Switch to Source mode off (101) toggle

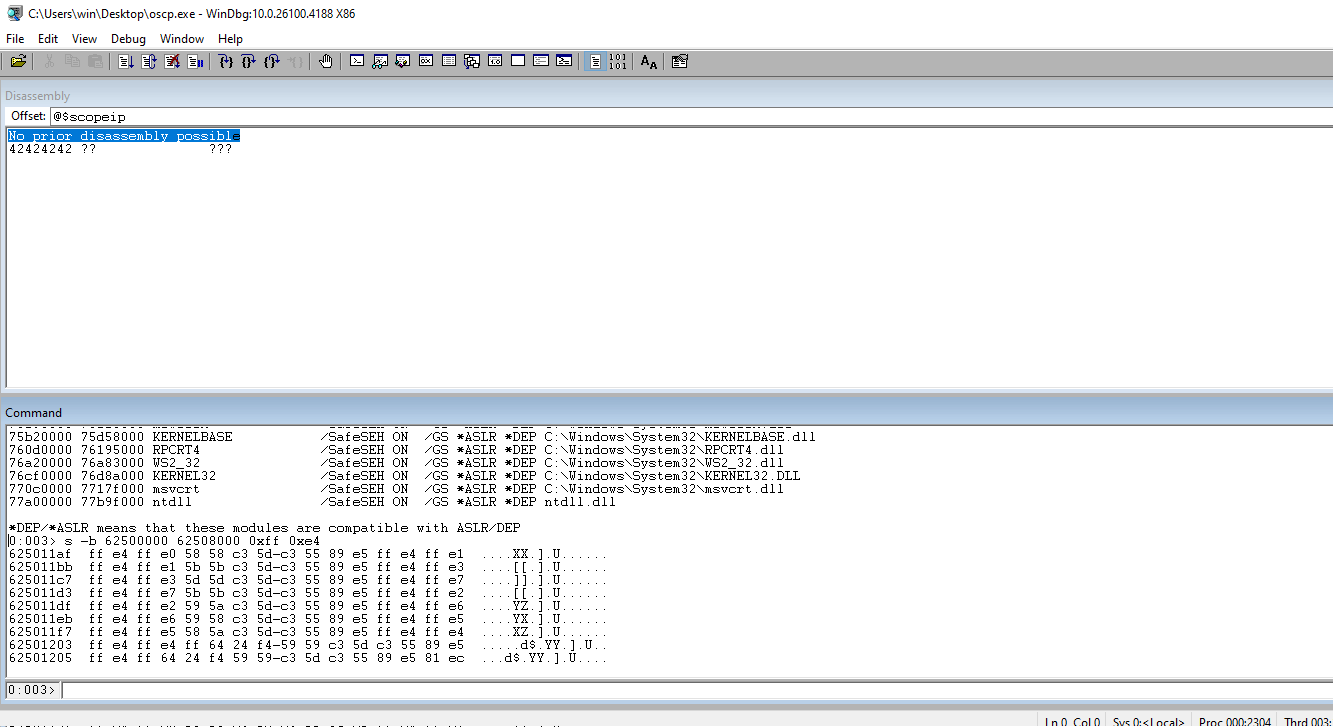[618, 62]
